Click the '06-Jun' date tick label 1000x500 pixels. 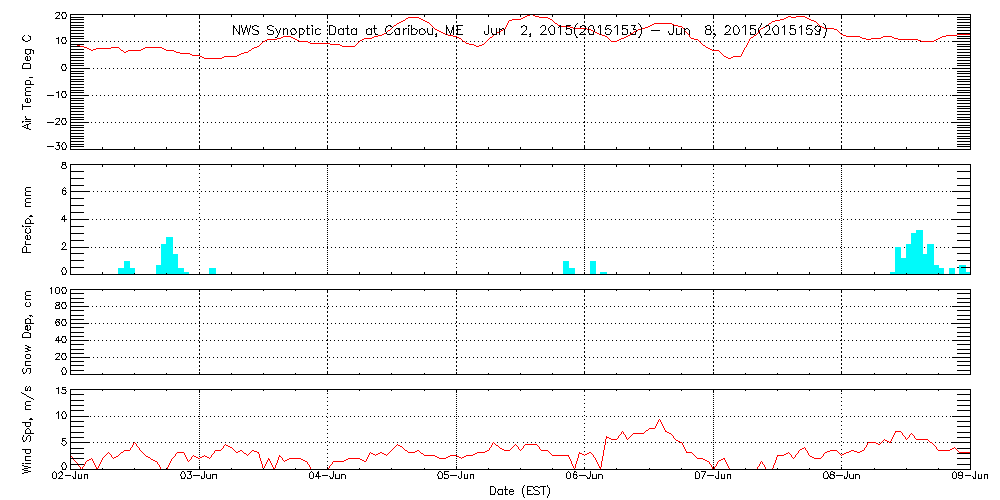coord(584,478)
